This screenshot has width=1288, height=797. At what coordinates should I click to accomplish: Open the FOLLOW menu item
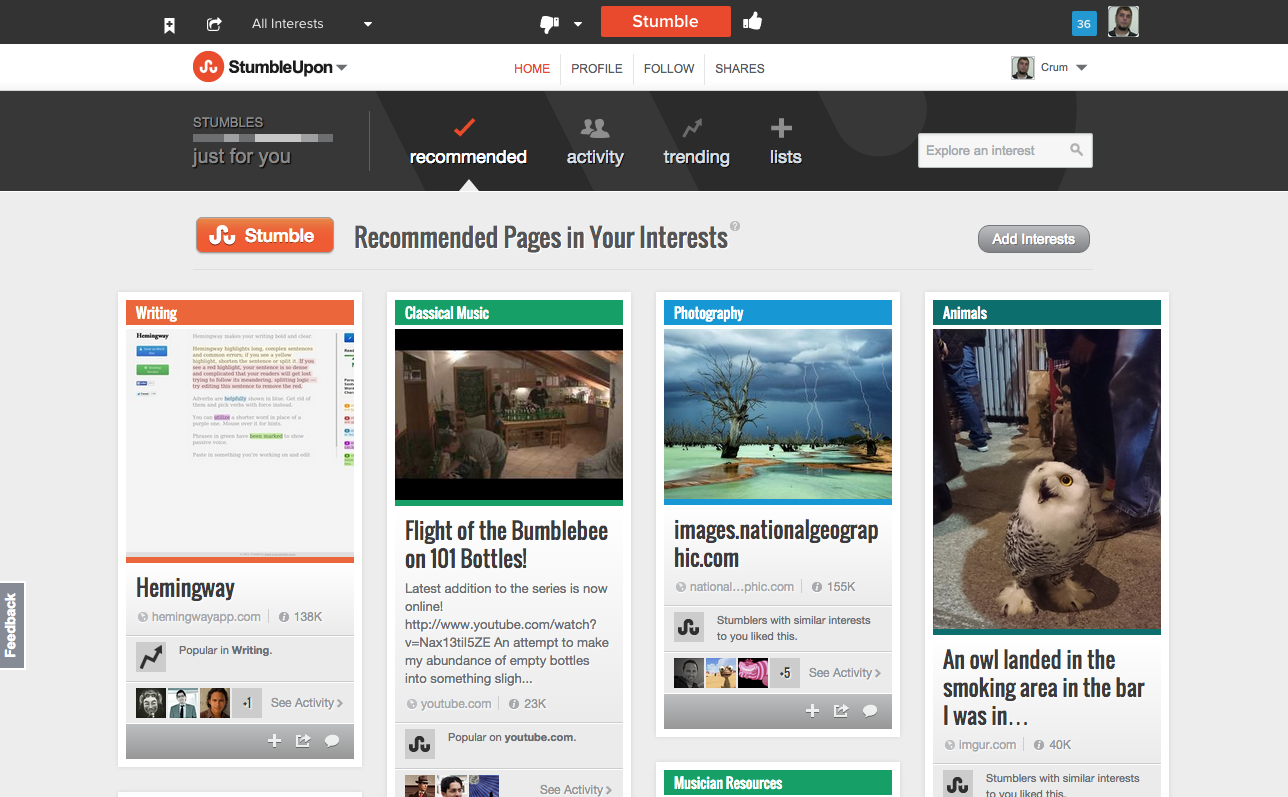[669, 69]
